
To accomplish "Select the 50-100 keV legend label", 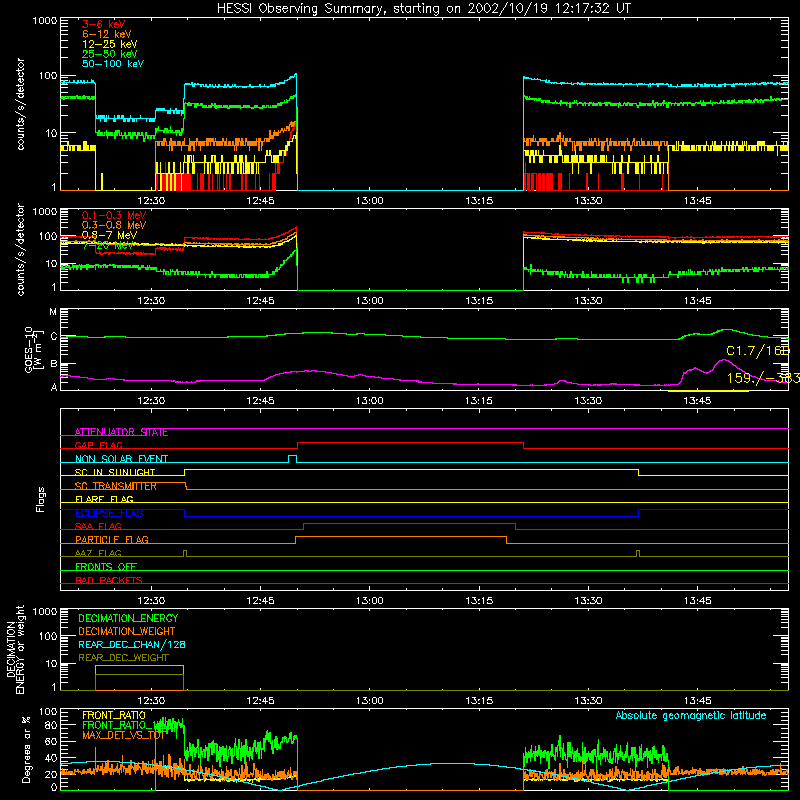I will point(113,64).
